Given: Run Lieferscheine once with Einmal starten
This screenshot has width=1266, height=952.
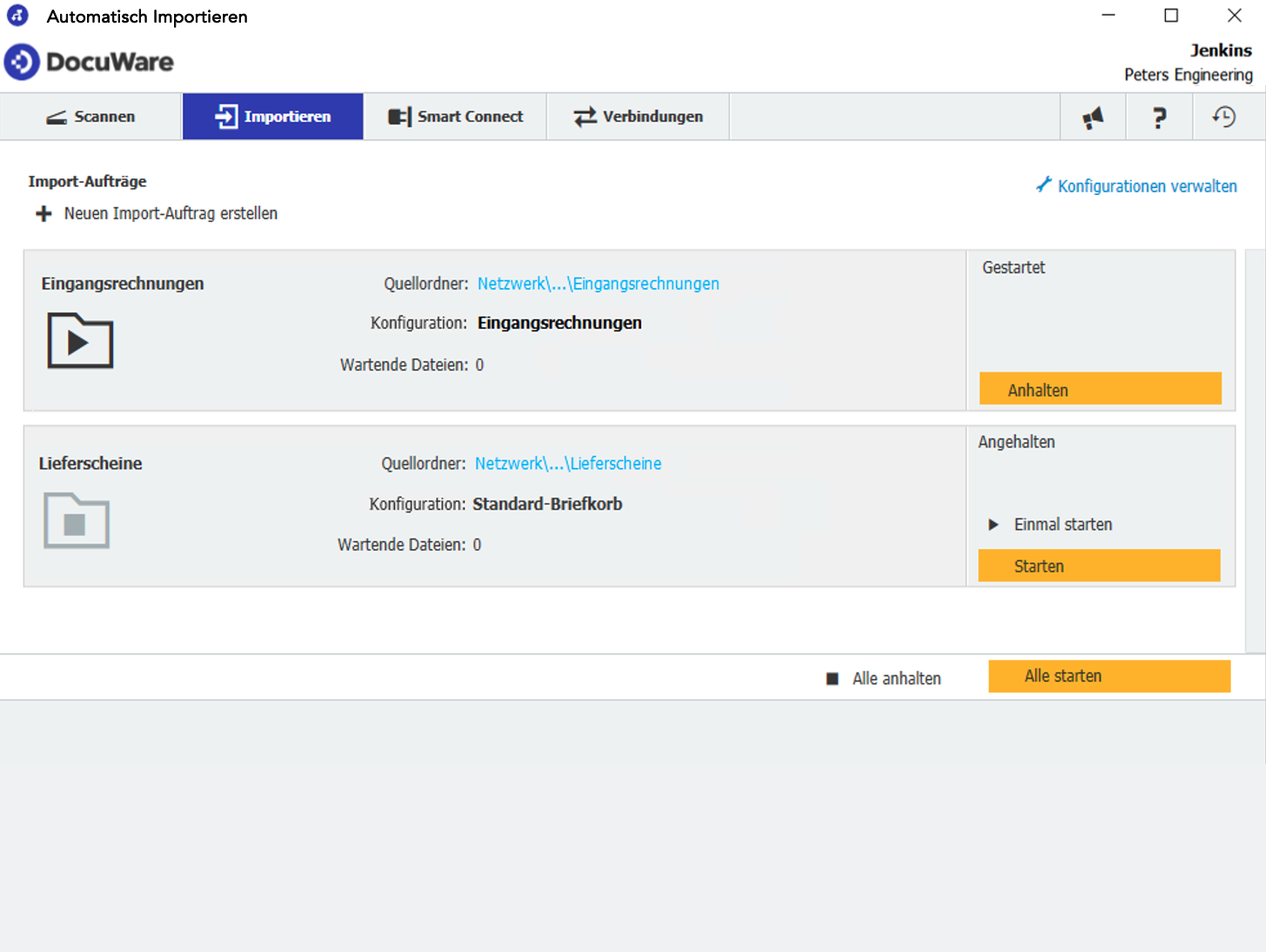Looking at the screenshot, I should (1062, 525).
